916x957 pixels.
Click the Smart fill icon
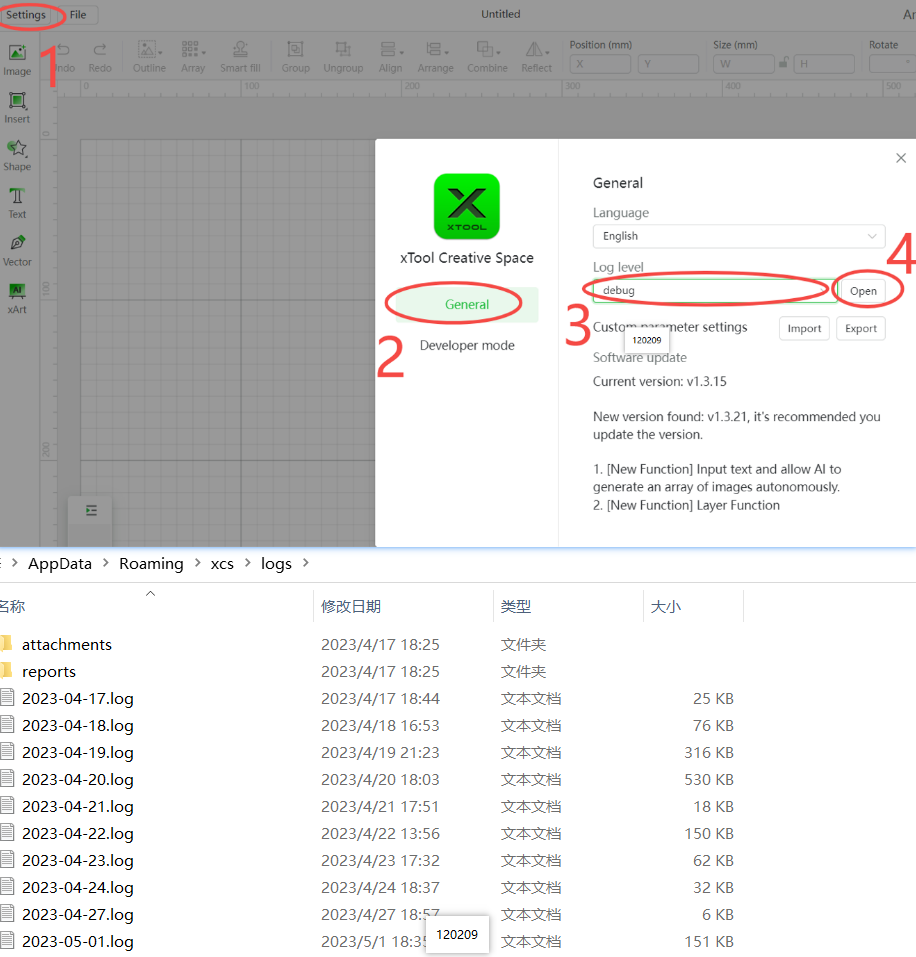tap(240, 58)
